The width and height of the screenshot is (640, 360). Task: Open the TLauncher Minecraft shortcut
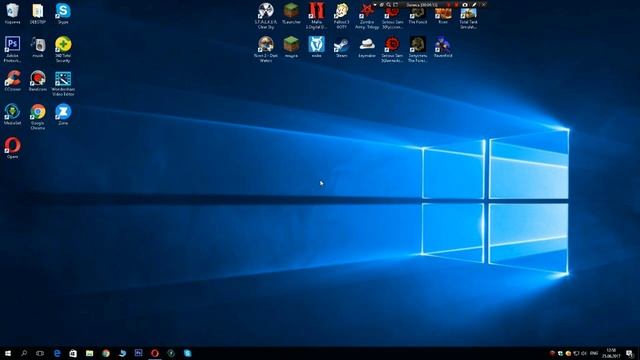point(291,13)
